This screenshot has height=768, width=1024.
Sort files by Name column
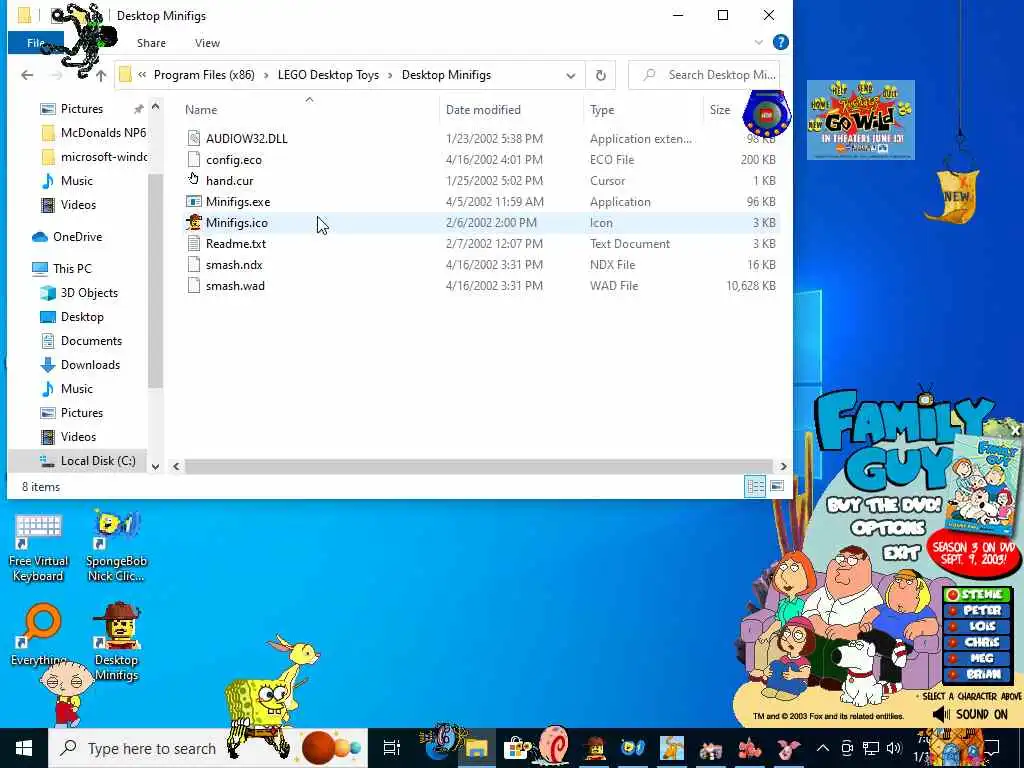[200, 110]
